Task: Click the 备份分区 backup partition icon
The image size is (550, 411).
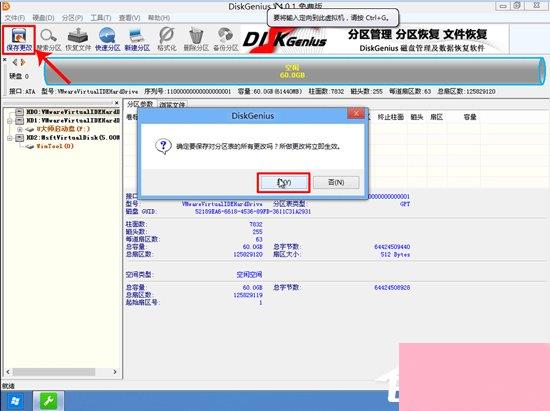Action: pos(226,39)
